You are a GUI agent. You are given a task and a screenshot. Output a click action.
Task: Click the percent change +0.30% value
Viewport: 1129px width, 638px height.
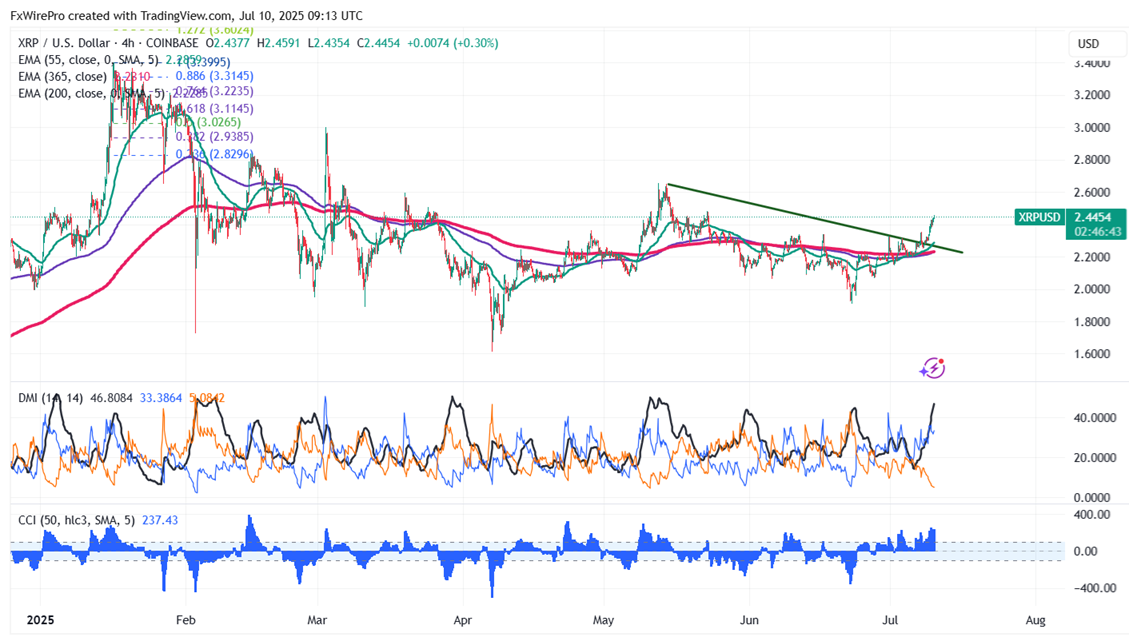(476, 43)
